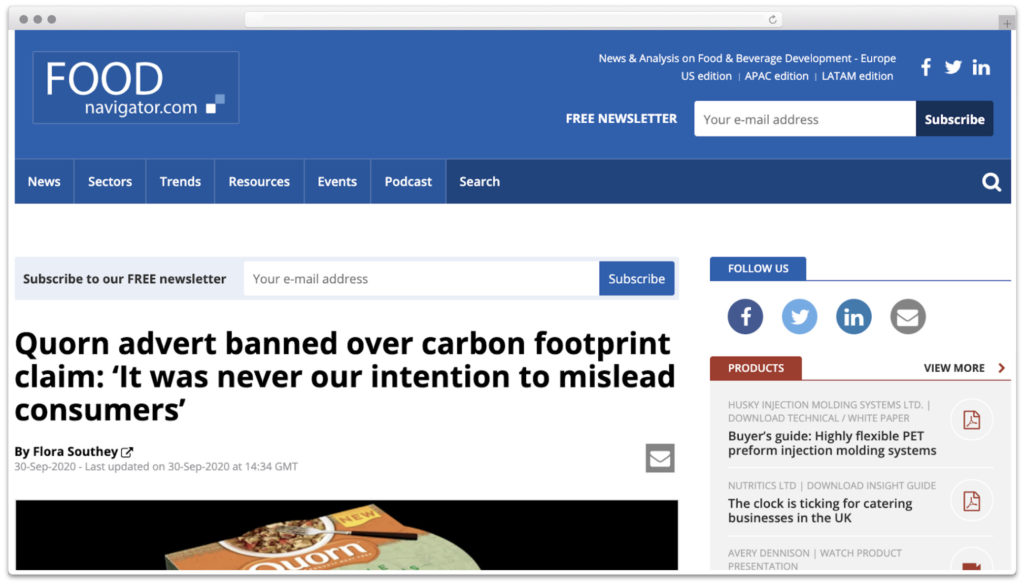
Task: Click the browser reload icon in address bar
Action: coord(773,20)
